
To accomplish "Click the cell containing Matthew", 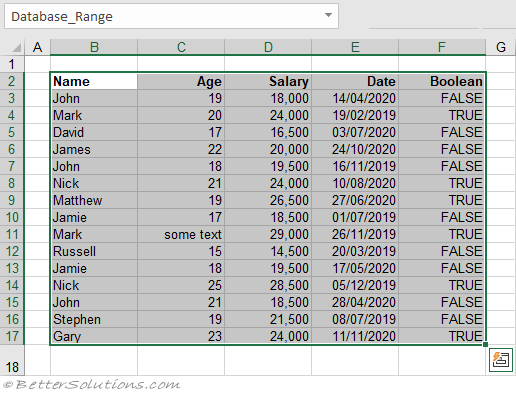I will (94, 200).
